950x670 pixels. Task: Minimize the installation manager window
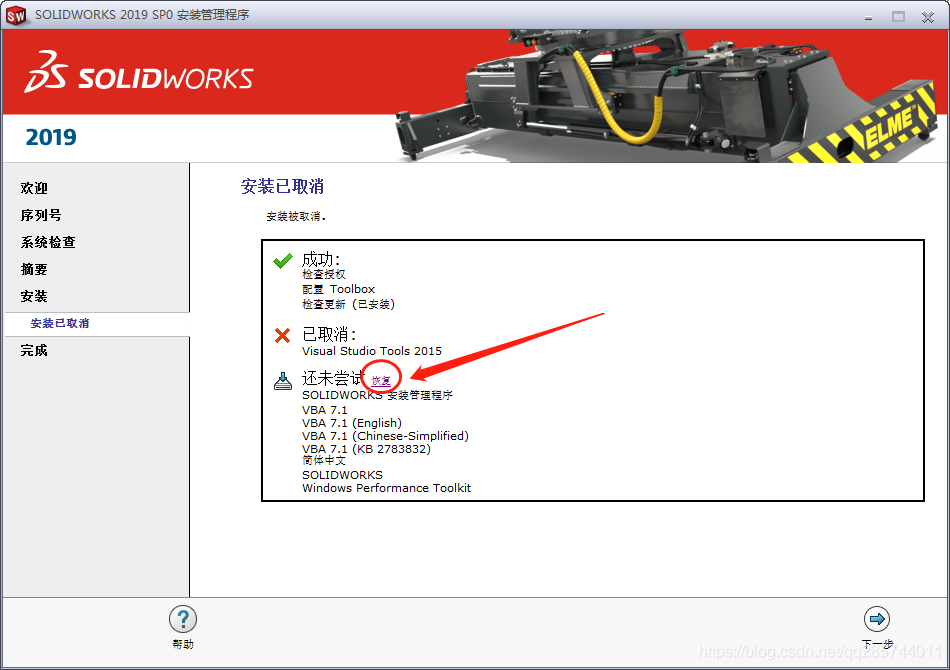click(x=868, y=17)
